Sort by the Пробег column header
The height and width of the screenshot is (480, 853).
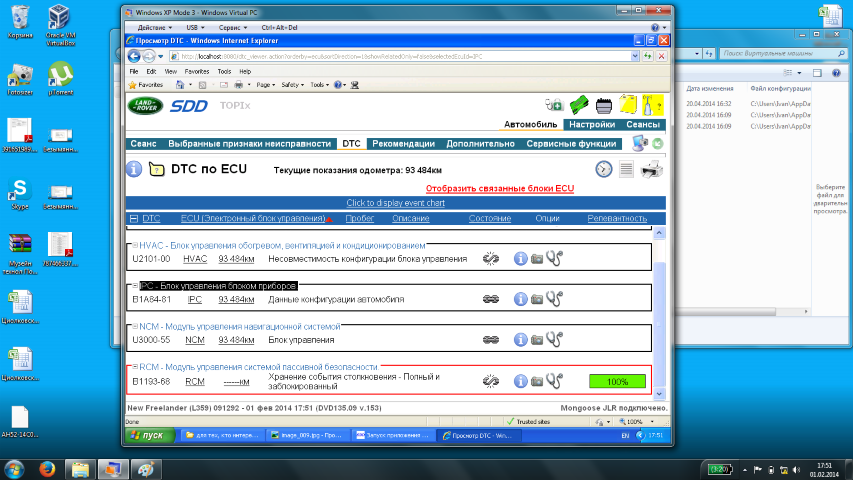(x=360, y=218)
